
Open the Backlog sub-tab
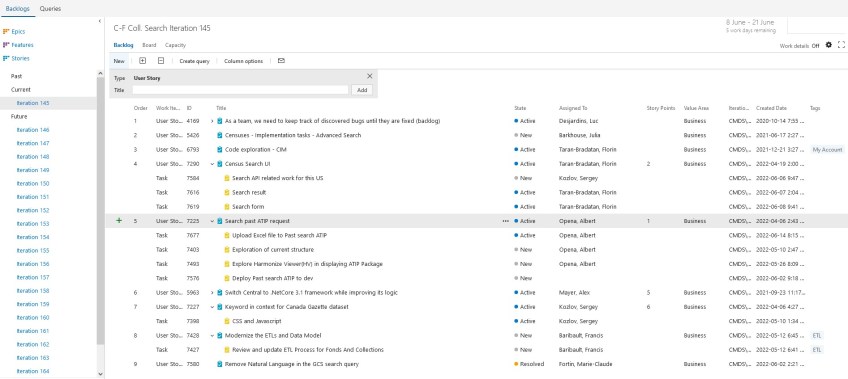click(123, 45)
